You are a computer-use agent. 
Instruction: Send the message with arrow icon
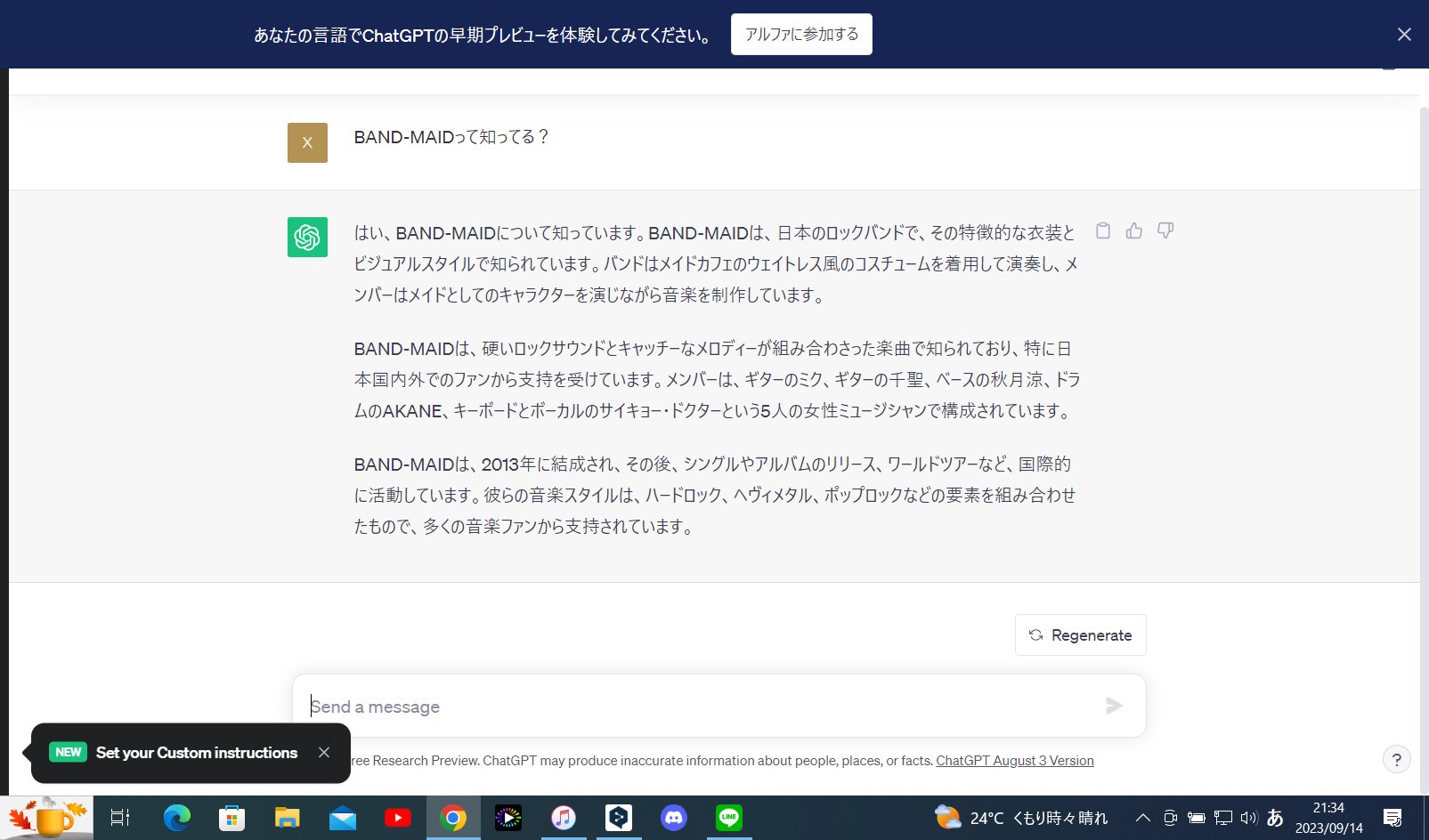[1114, 706]
